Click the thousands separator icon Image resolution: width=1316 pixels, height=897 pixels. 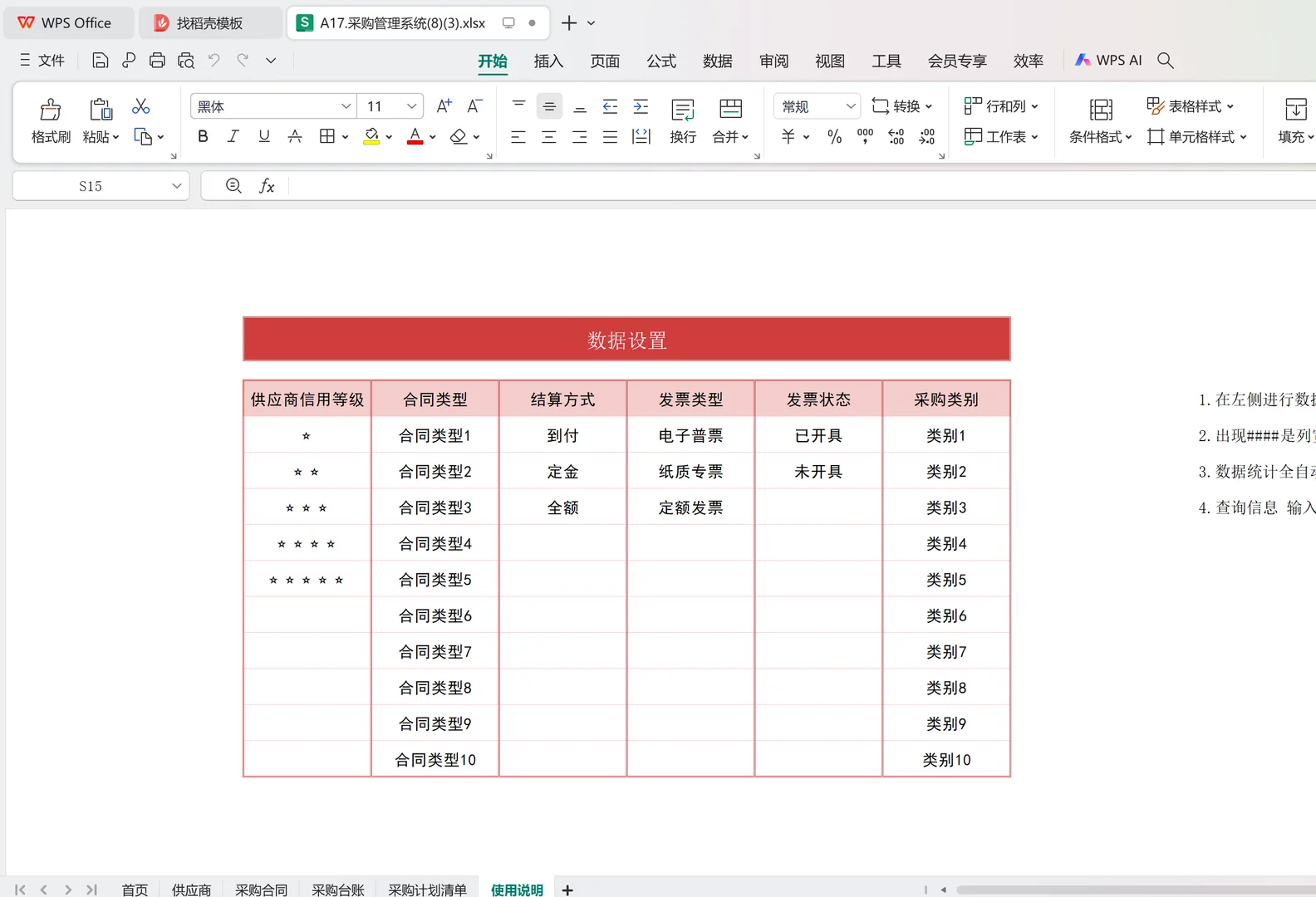865,136
